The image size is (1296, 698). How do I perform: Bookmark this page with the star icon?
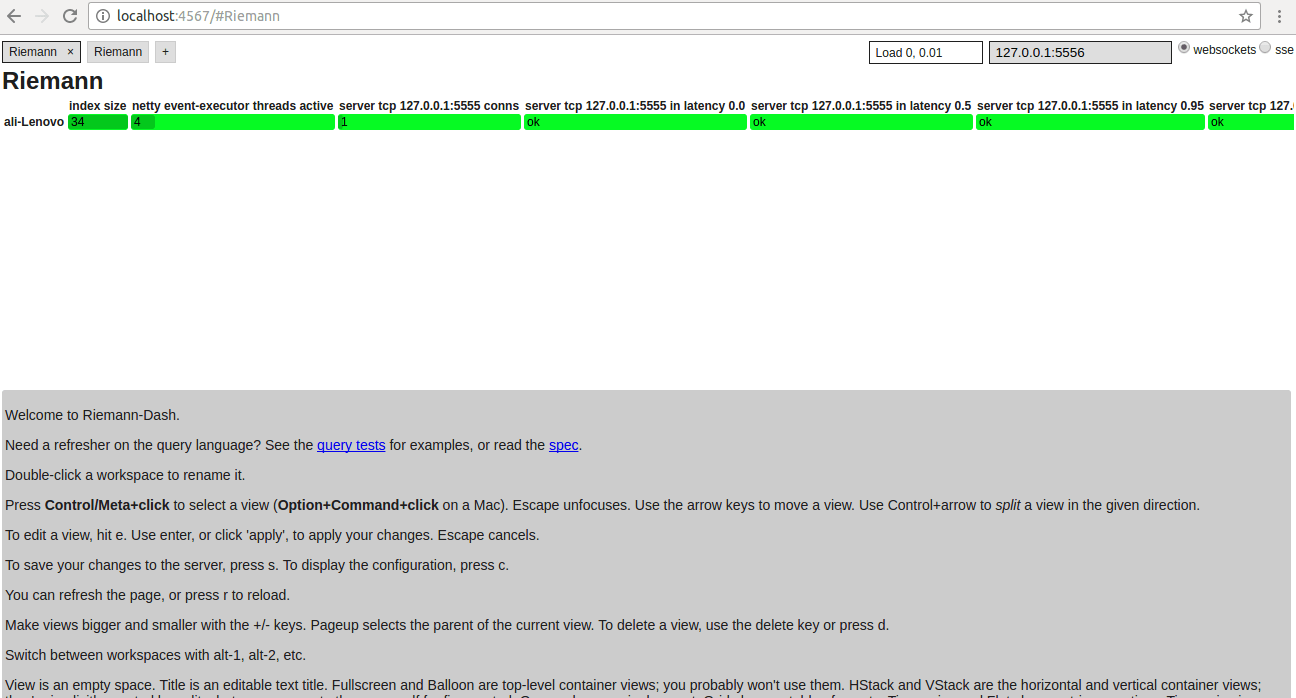[1245, 16]
